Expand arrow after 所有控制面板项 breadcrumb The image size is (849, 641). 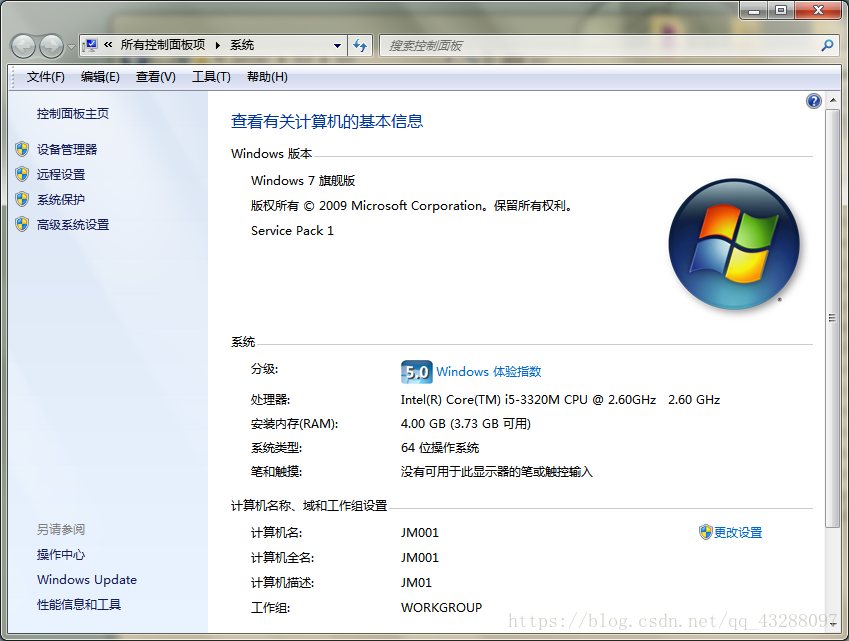click(x=218, y=45)
